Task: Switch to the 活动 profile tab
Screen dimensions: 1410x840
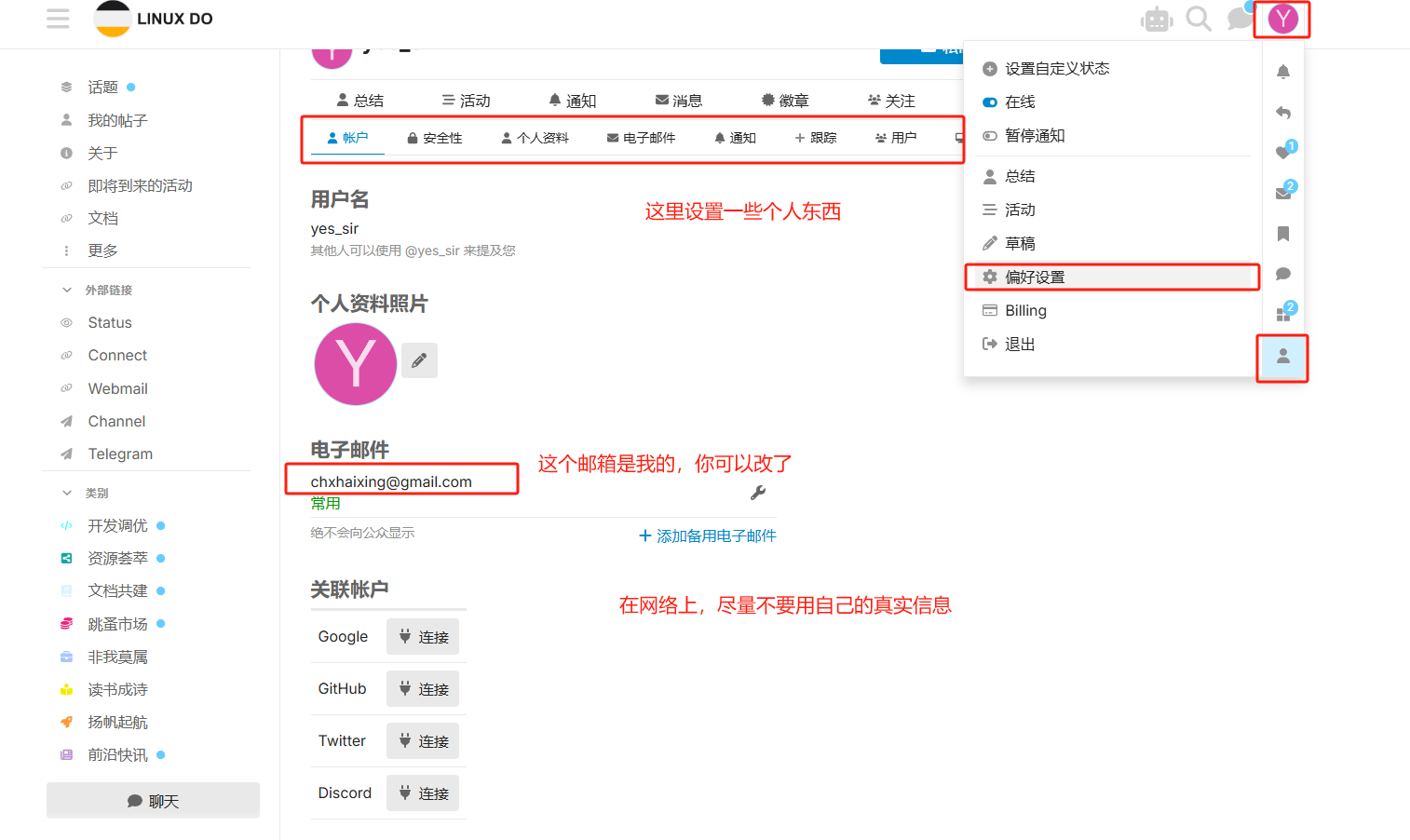Action: [466, 101]
